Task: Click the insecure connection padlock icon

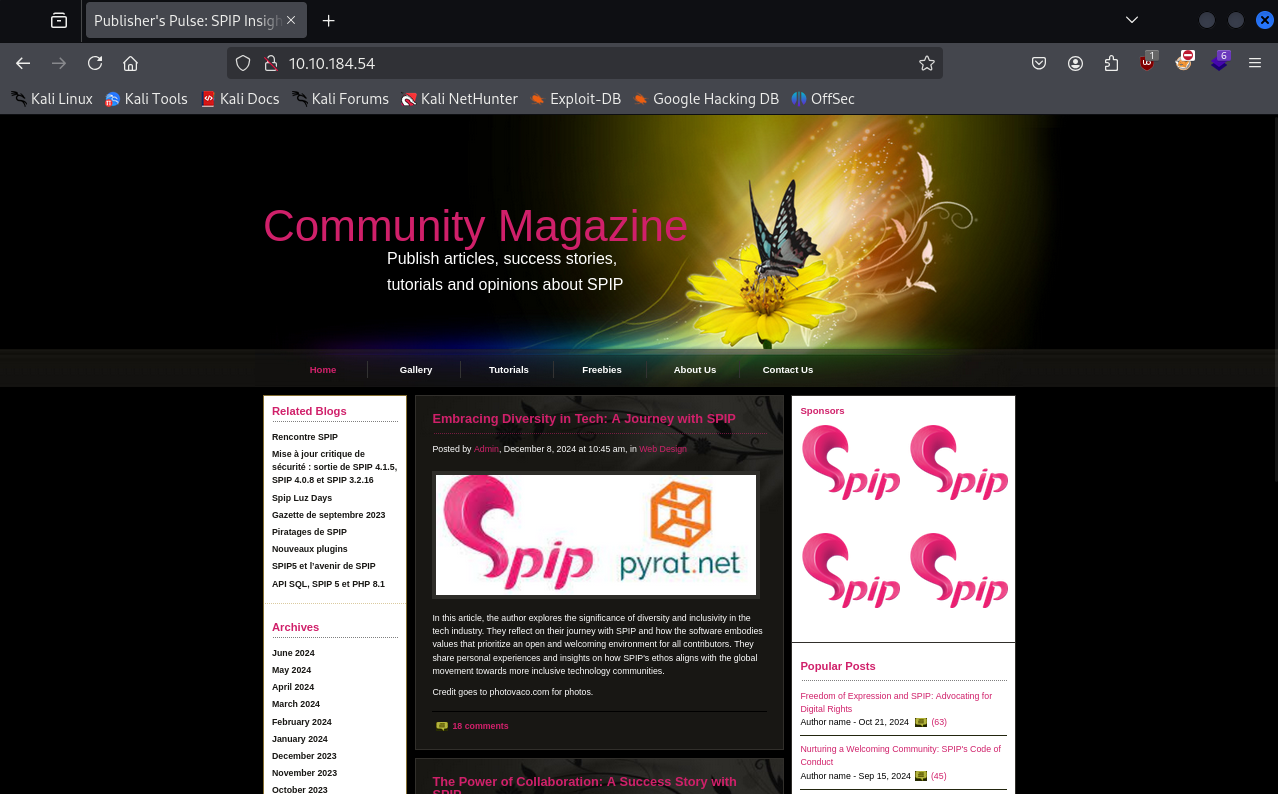Action: (x=269, y=63)
